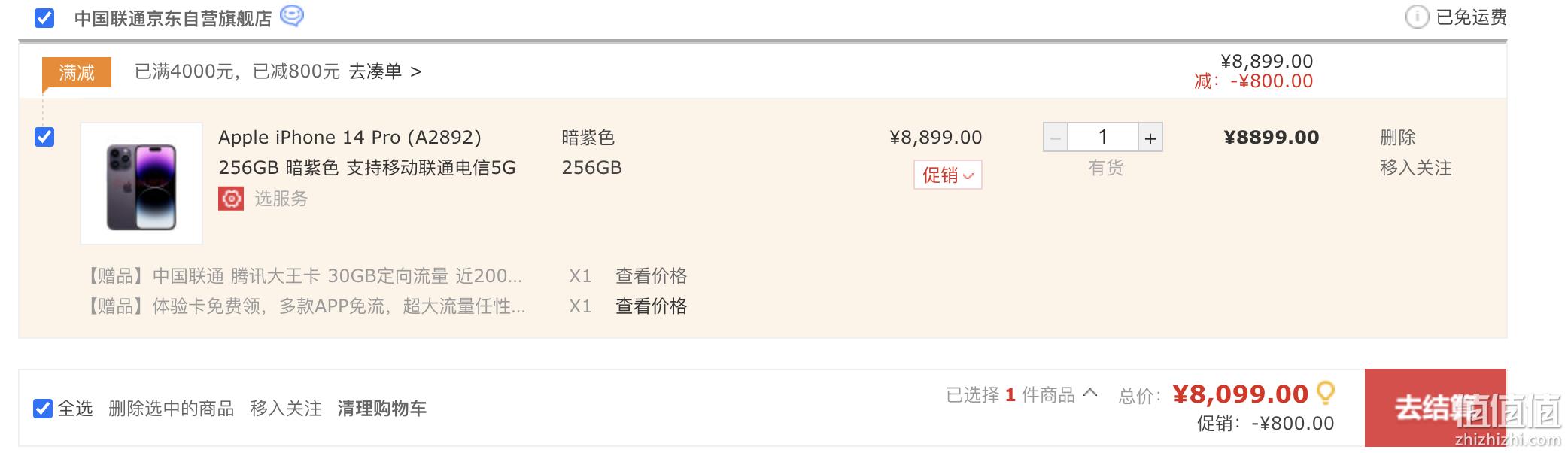
Task: Toggle the iPhone 14 Pro item checkbox
Action: (44, 137)
